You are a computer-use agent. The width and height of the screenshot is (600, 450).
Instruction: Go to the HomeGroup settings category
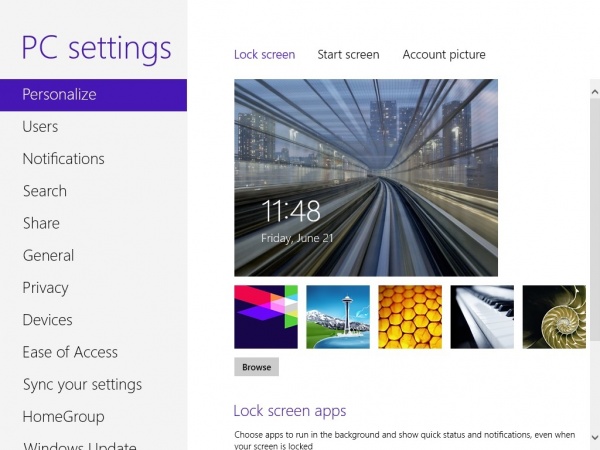(64, 417)
